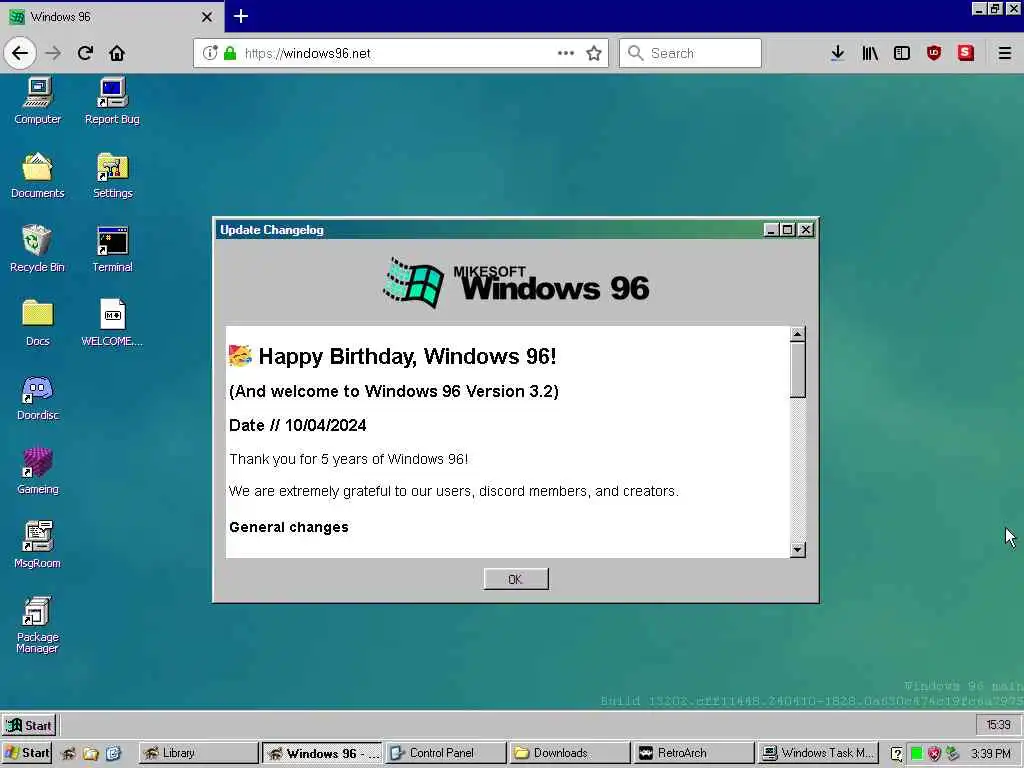Click the changelog scroll up arrow
Screen dimensions: 1024x768
pyautogui.click(x=797, y=334)
